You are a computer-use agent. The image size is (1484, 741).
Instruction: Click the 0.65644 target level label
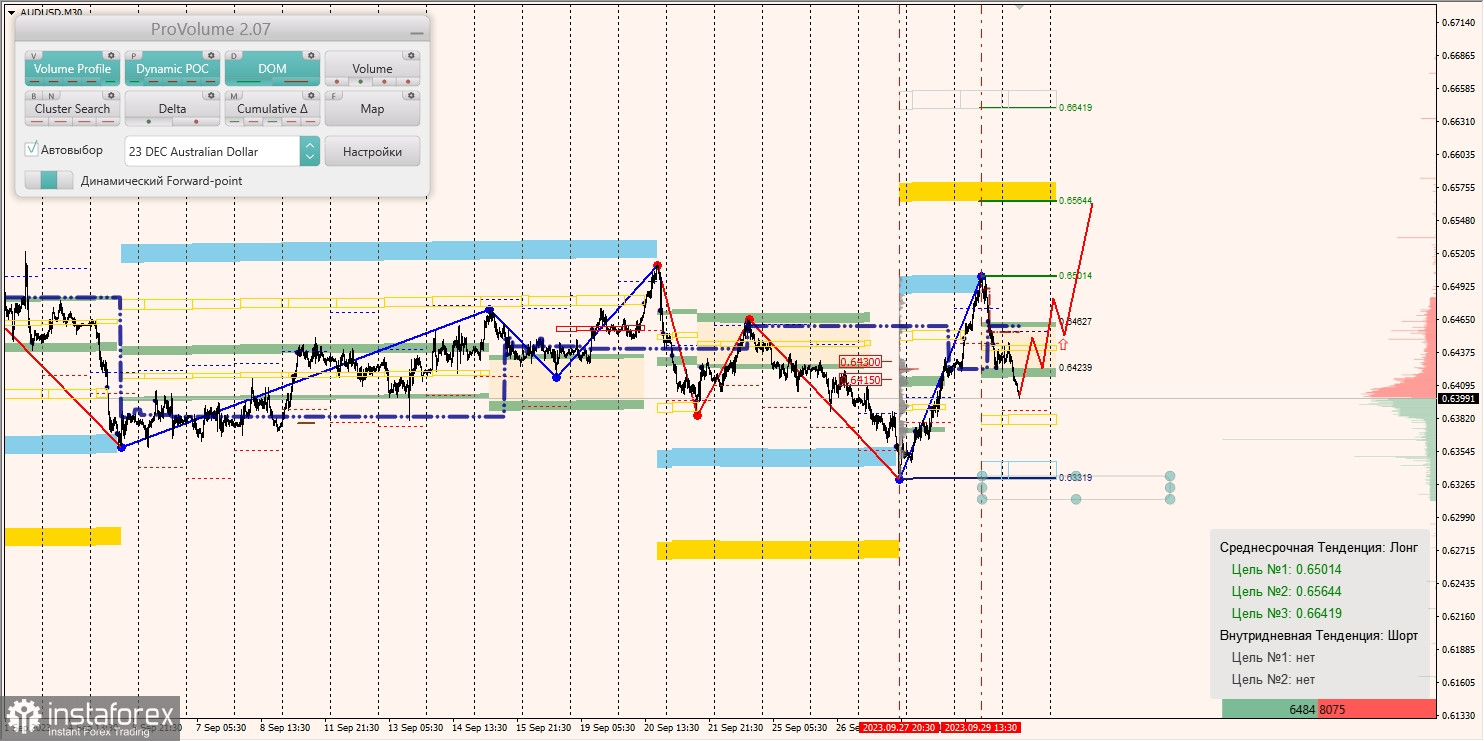click(x=1076, y=200)
